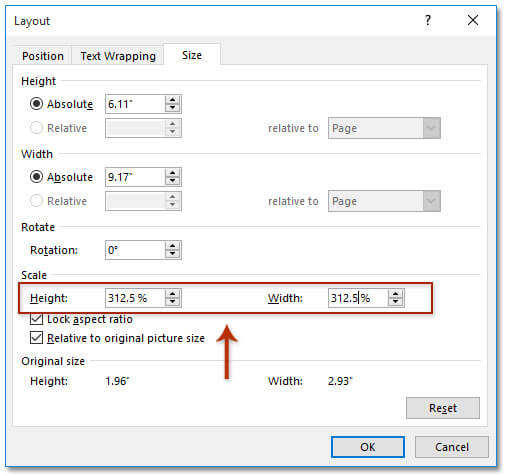
Task: Open height relative to Page dropdown
Action: [384, 128]
